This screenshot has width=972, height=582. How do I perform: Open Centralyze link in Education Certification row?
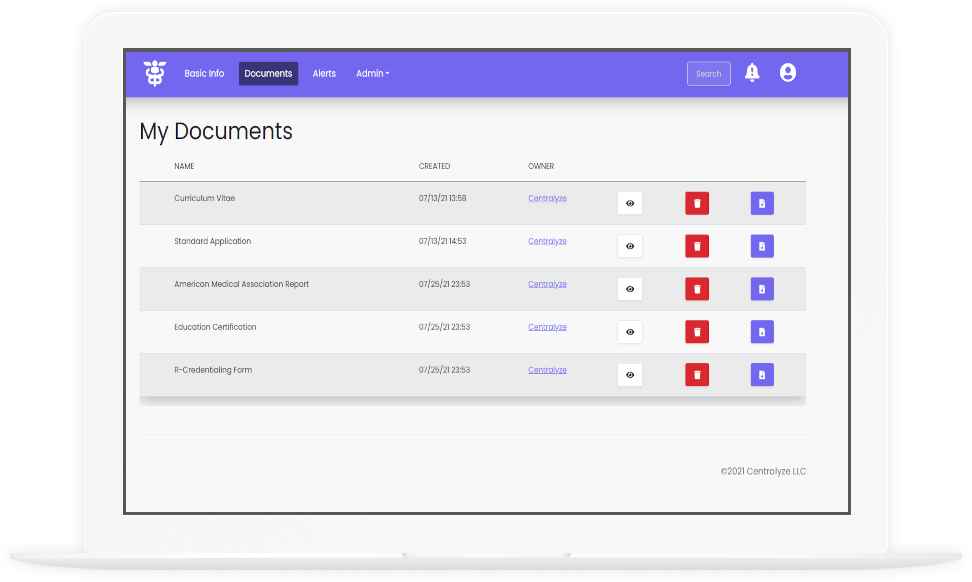pos(547,327)
